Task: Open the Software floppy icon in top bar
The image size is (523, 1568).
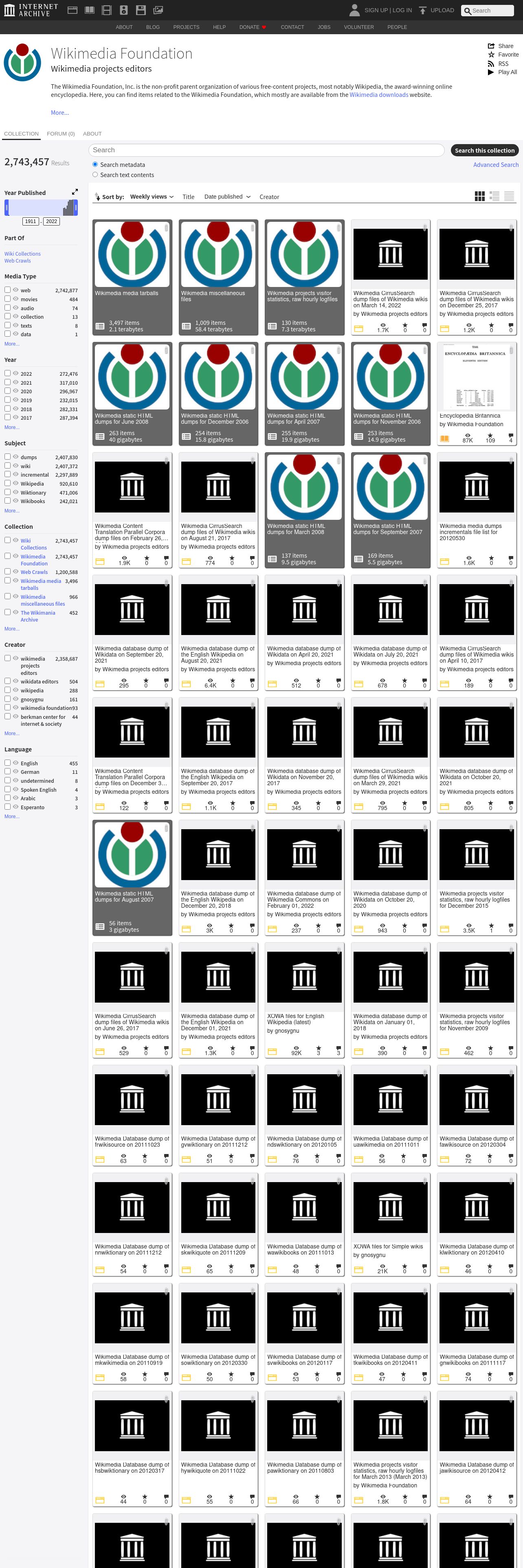Action: point(141,10)
